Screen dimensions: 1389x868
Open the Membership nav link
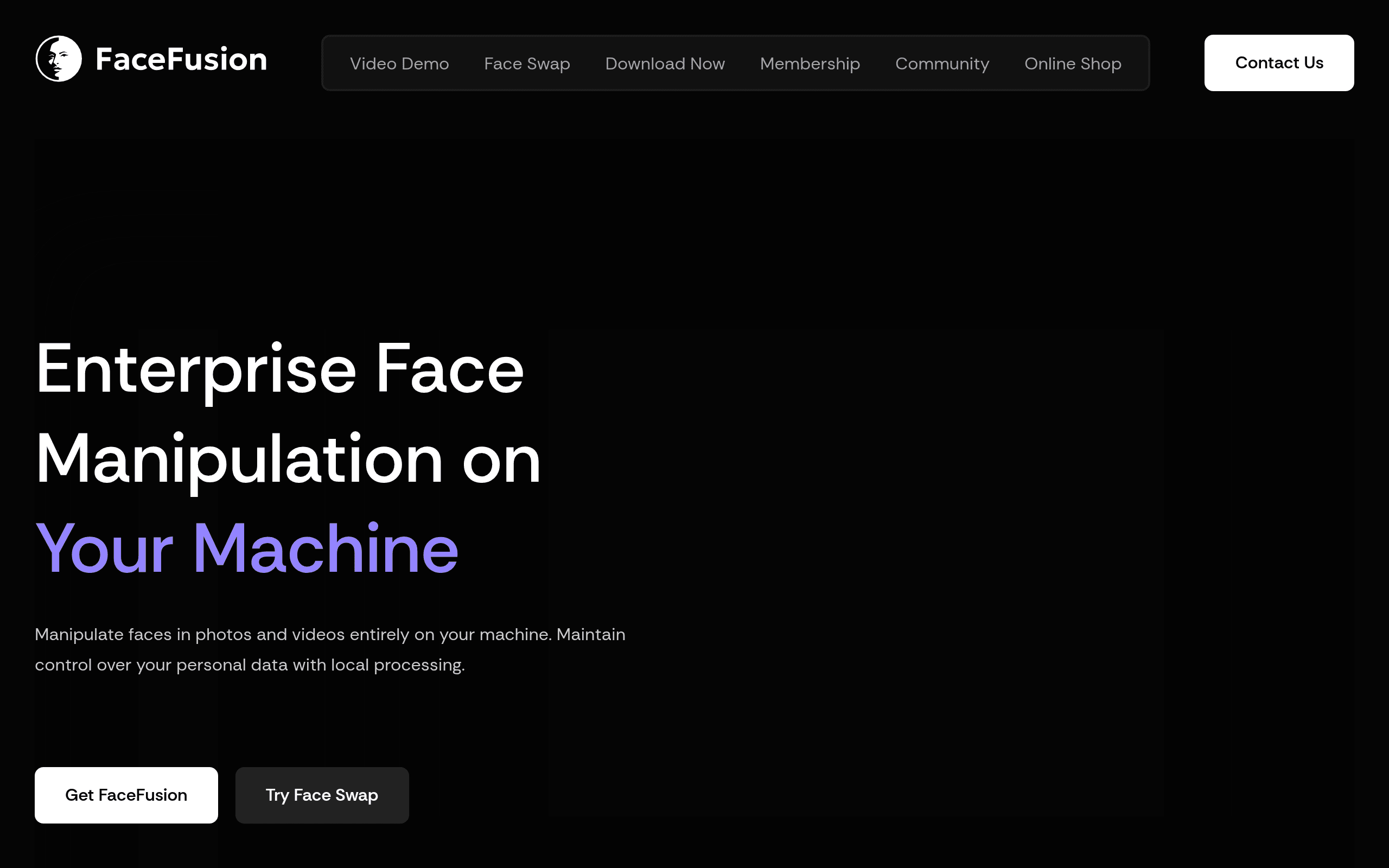click(810, 63)
